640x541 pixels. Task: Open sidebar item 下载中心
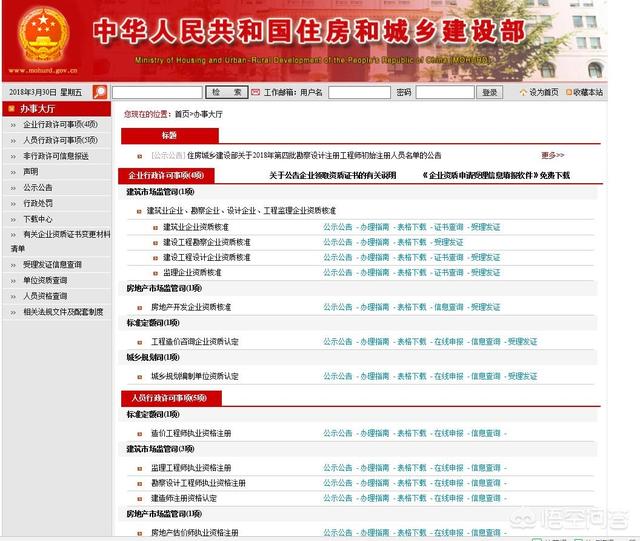tap(38, 219)
